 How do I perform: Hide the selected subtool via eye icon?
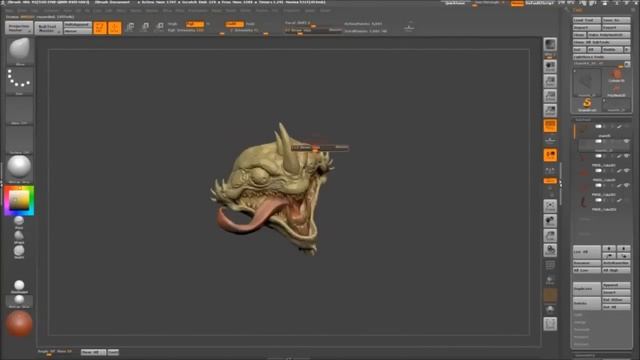(626, 141)
